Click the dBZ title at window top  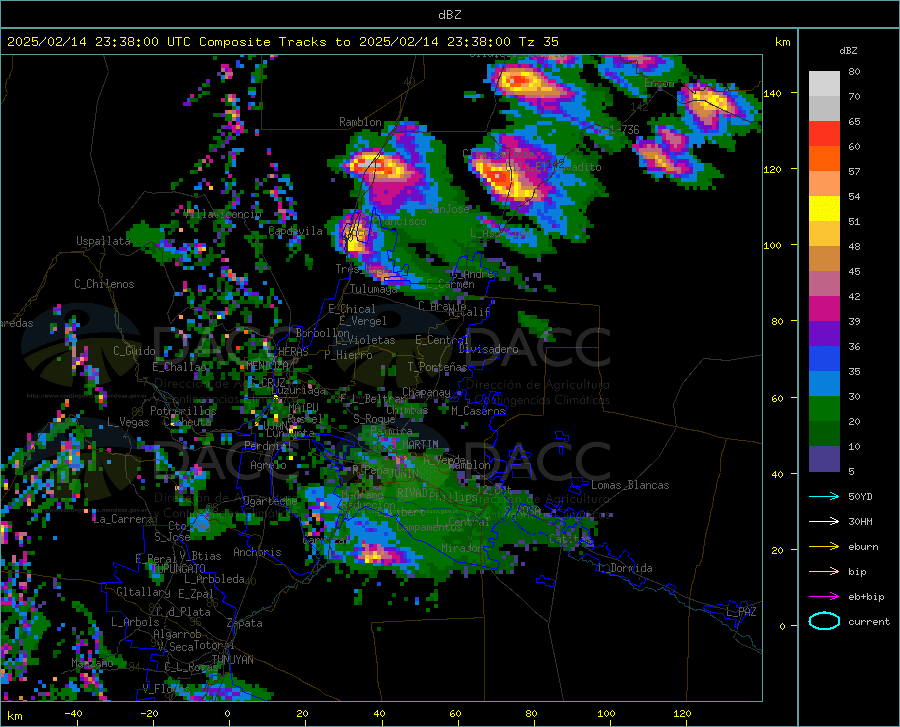pos(449,15)
